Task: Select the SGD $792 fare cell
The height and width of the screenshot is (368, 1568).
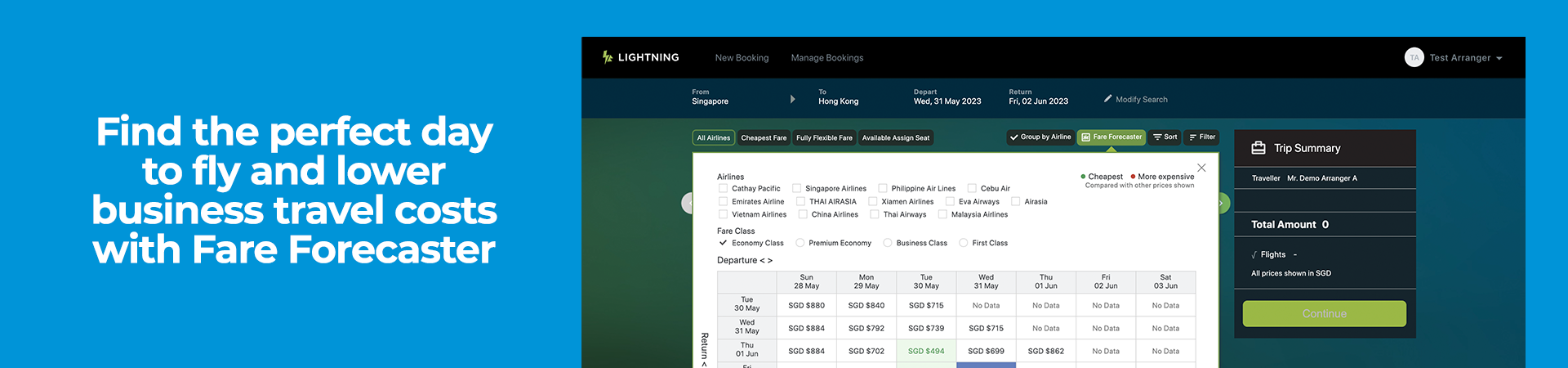Action: point(866,328)
